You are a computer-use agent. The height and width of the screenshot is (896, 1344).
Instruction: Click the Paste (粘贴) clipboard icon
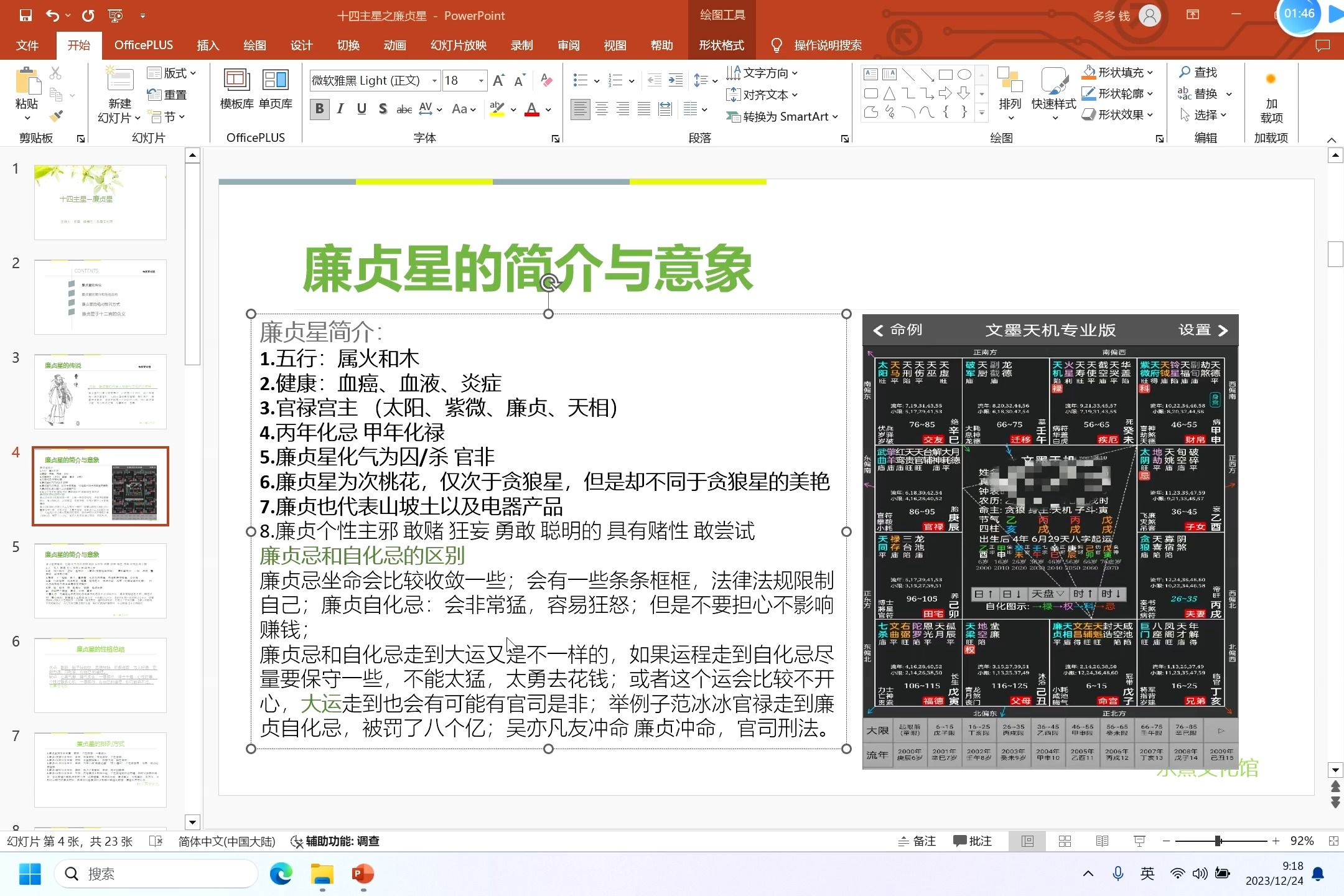[27, 81]
